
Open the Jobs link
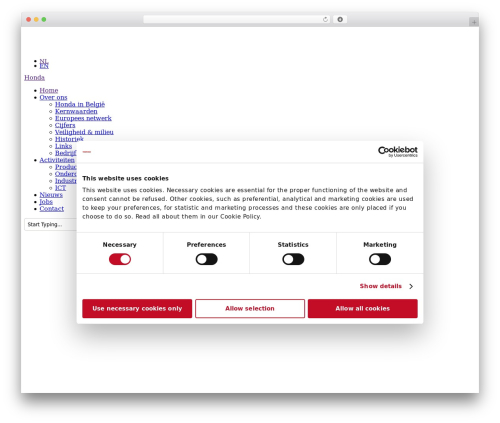click(x=46, y=202)
